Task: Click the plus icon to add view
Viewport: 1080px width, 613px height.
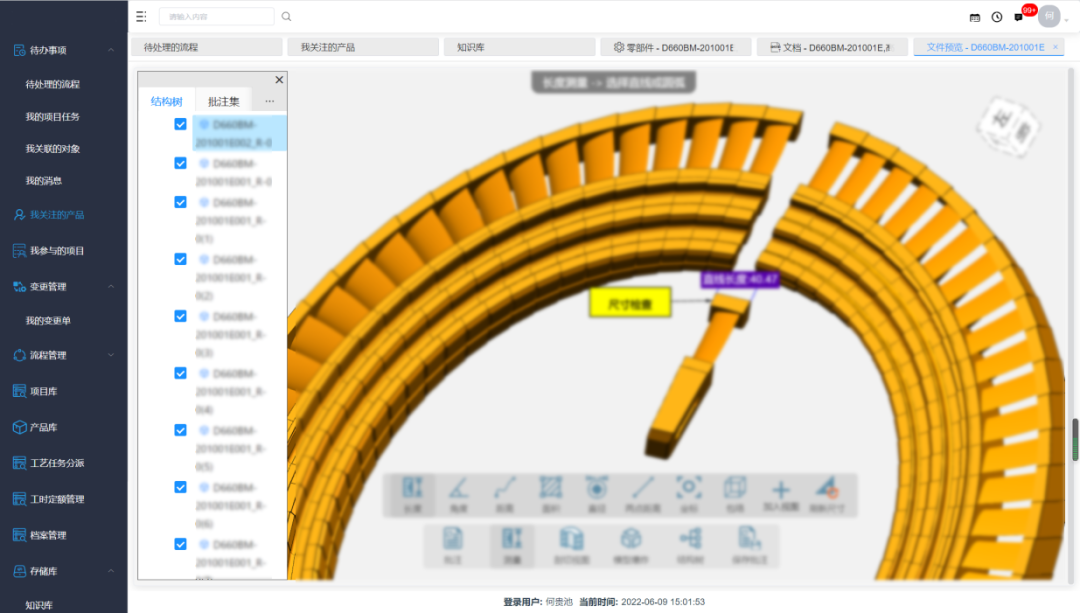Action: click(780, 495)
